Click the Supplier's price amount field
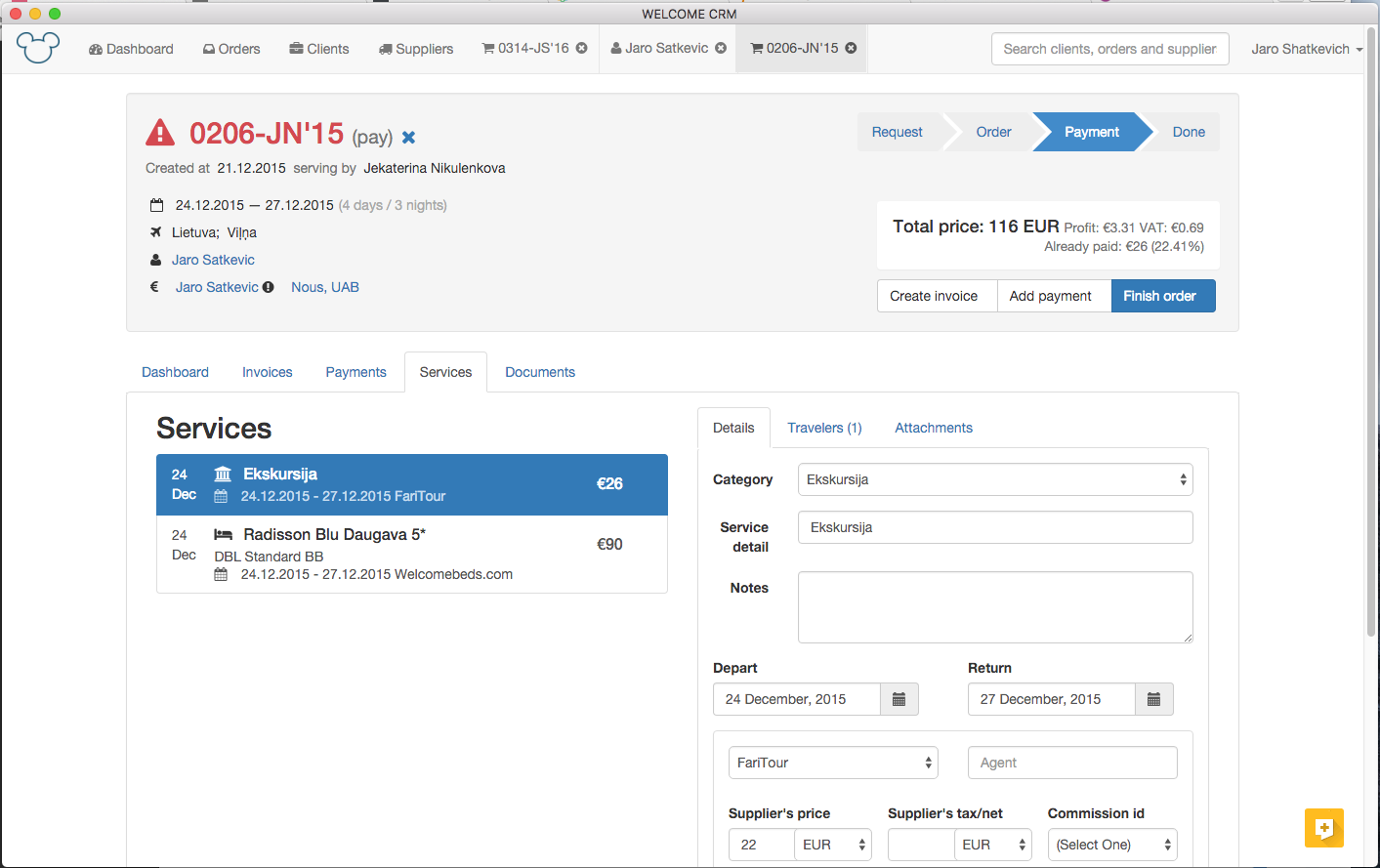Screen dimensions: 1380x868 [762, 845]
